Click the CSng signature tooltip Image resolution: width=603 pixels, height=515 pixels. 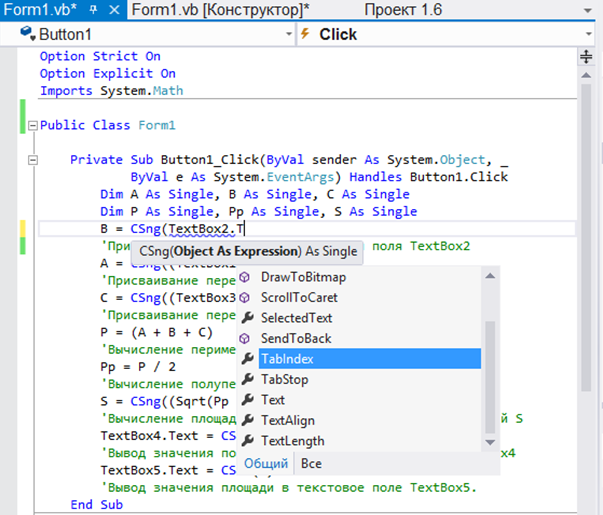[248, 252]
